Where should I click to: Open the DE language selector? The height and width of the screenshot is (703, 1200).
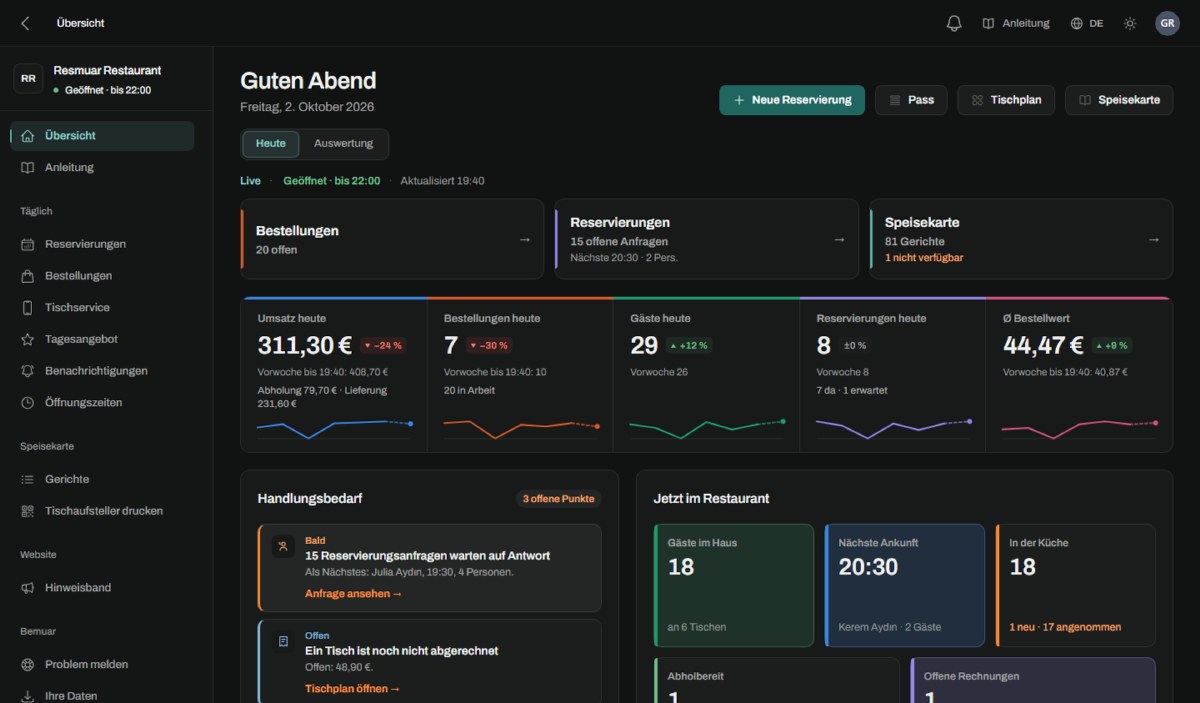click(1087, 23)
